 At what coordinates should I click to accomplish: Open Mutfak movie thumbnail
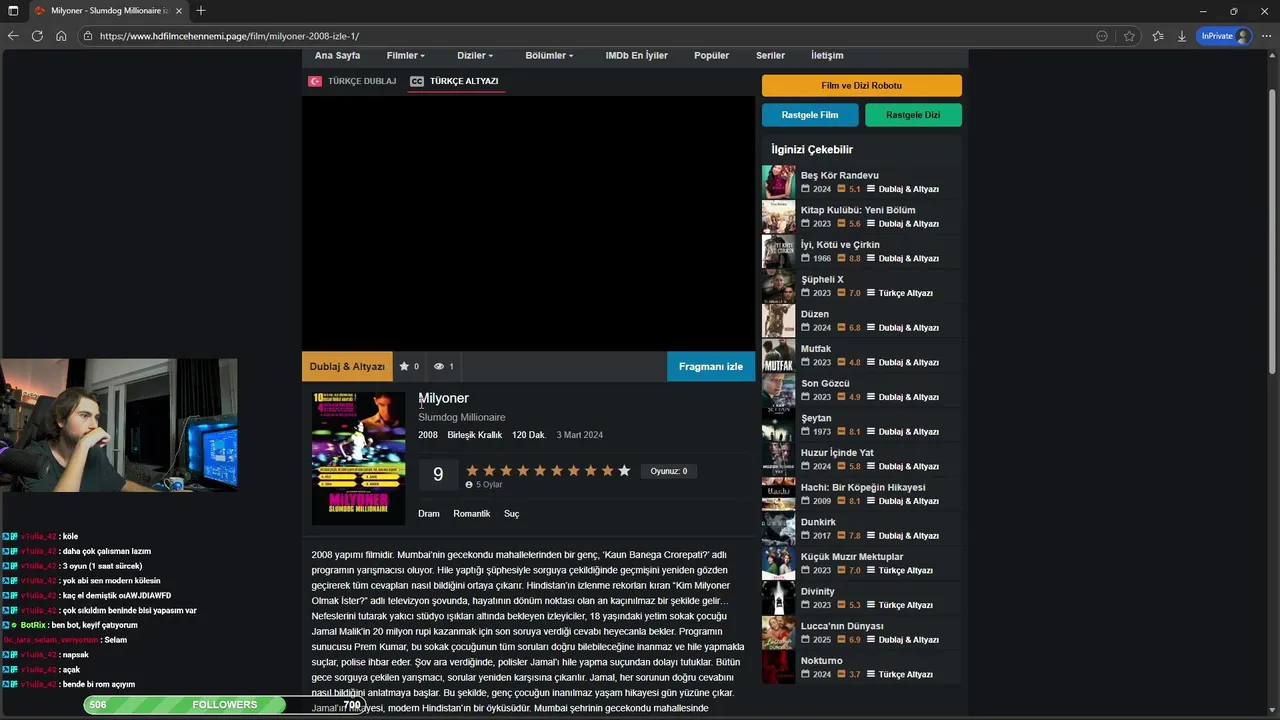pyautogui.click(x=779, y=355)
